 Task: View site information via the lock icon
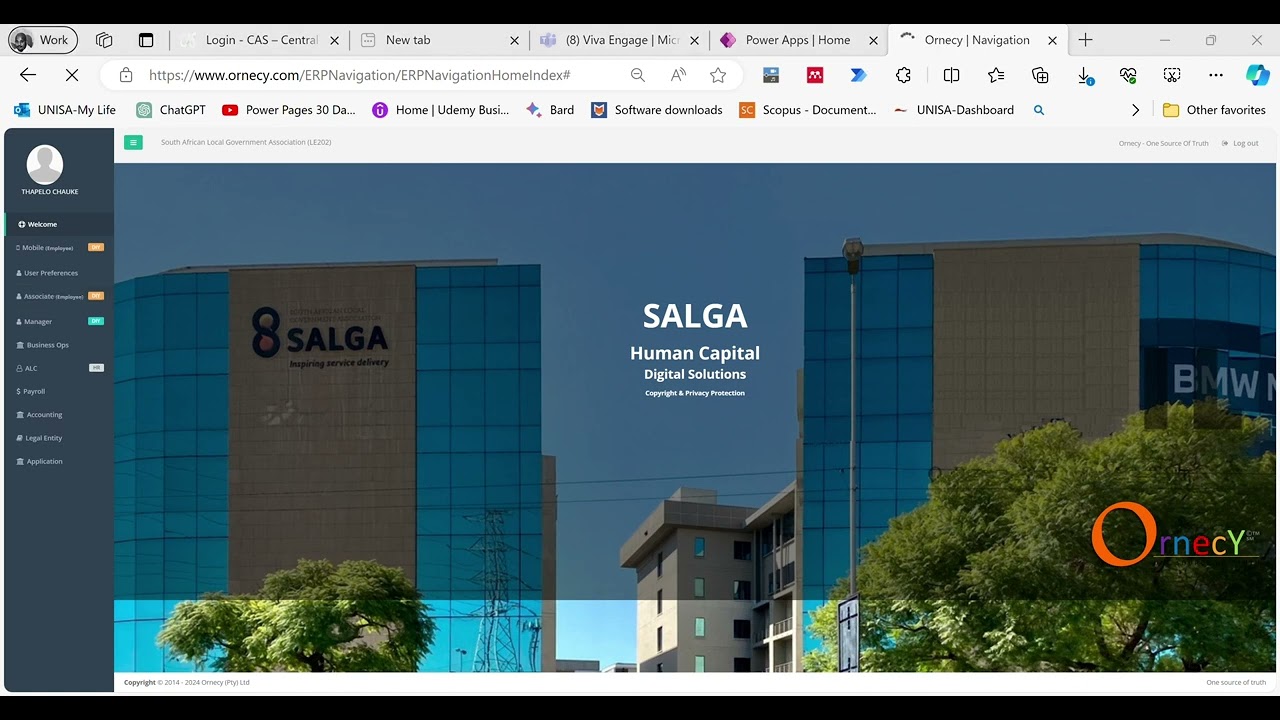pyautogui.click(x=126, y=75)
